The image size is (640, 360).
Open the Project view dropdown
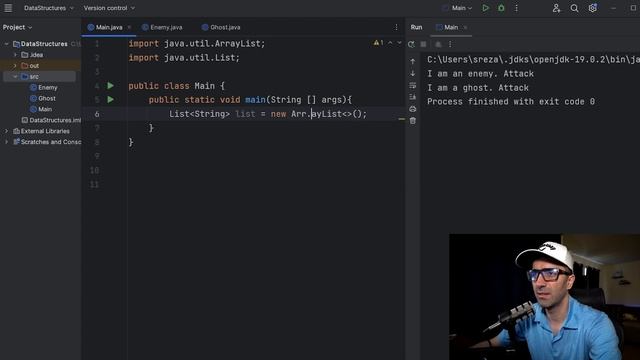coord(18,27)
